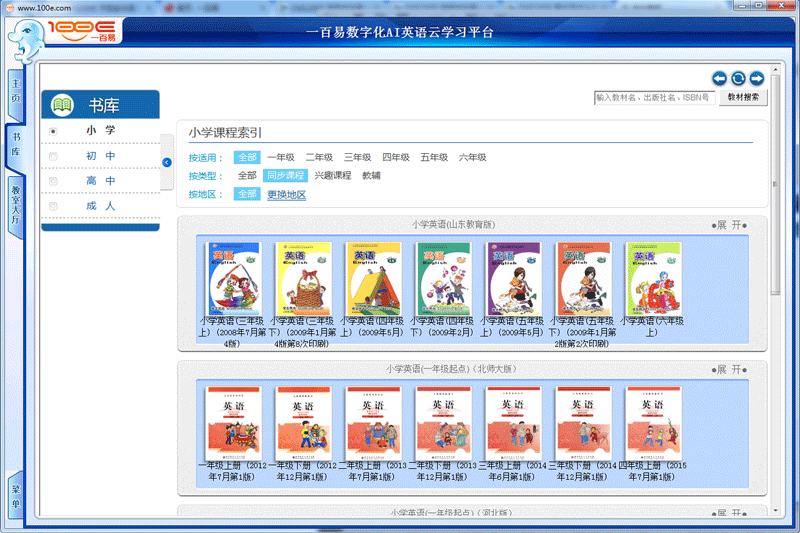800x533 pixels.
Task: Filter by 五年级 grade
Action: coord(434,157)
